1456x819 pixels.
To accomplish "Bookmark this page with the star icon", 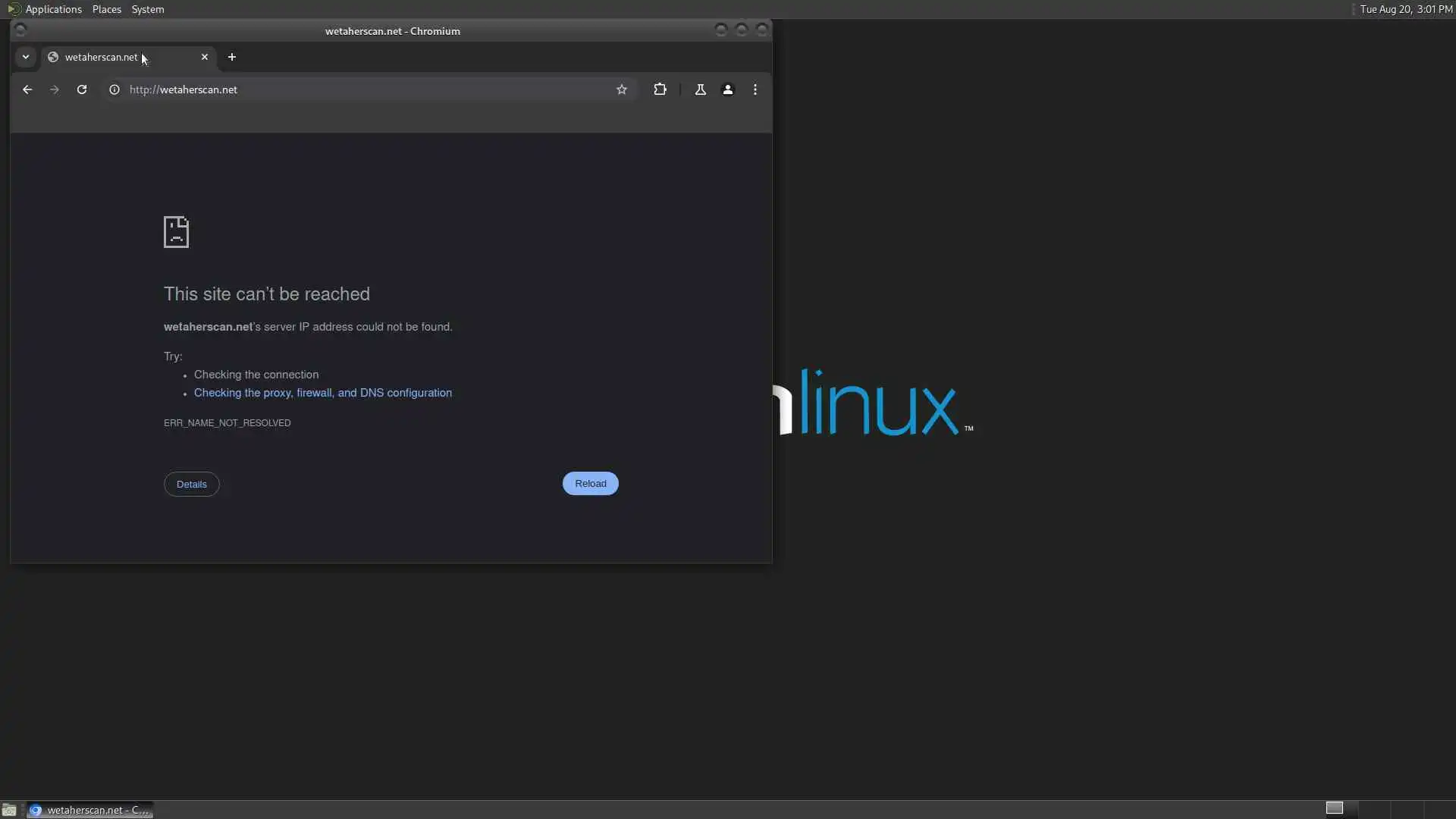I will tap(622, 89).
